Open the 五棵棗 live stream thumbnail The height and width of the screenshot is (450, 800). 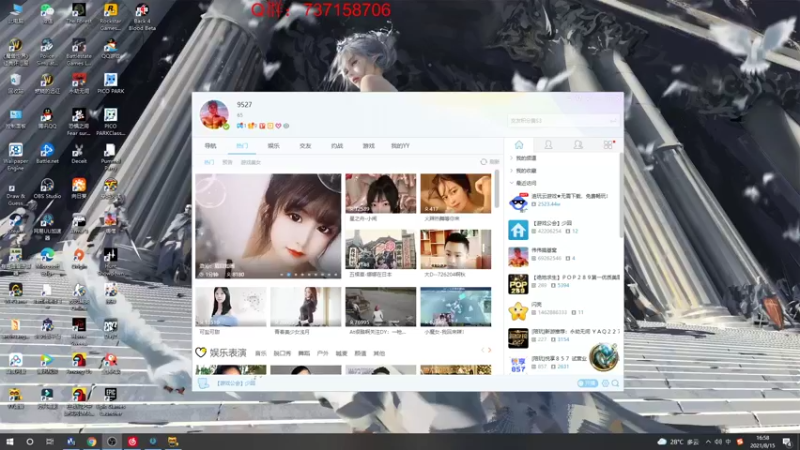[x=381, y=249]
